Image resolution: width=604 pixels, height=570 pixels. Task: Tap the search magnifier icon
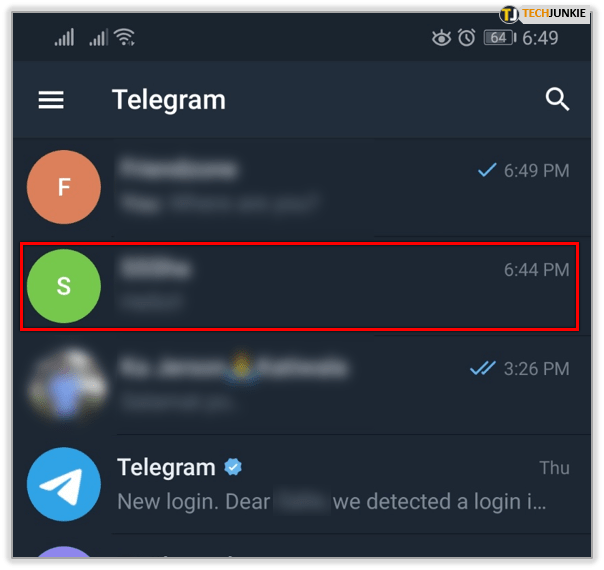[557, 99]
